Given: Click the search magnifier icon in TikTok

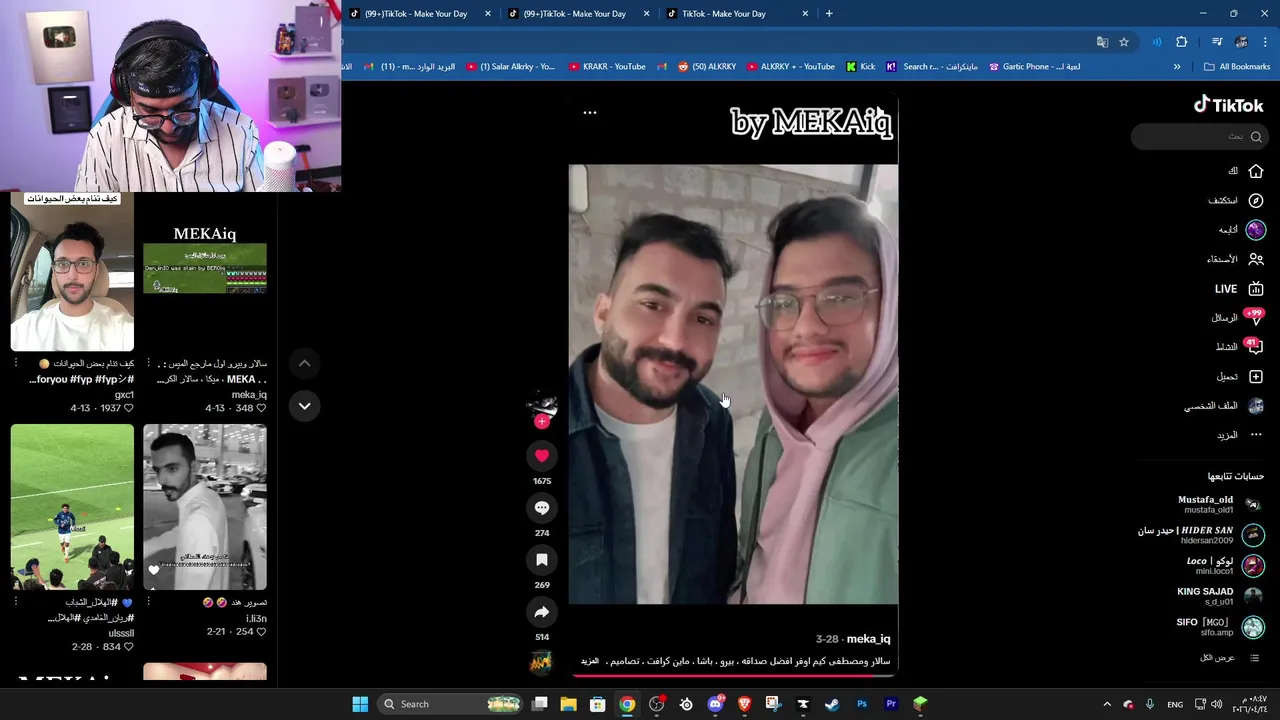Looking at the screenshot, I should pos(1256,137).
